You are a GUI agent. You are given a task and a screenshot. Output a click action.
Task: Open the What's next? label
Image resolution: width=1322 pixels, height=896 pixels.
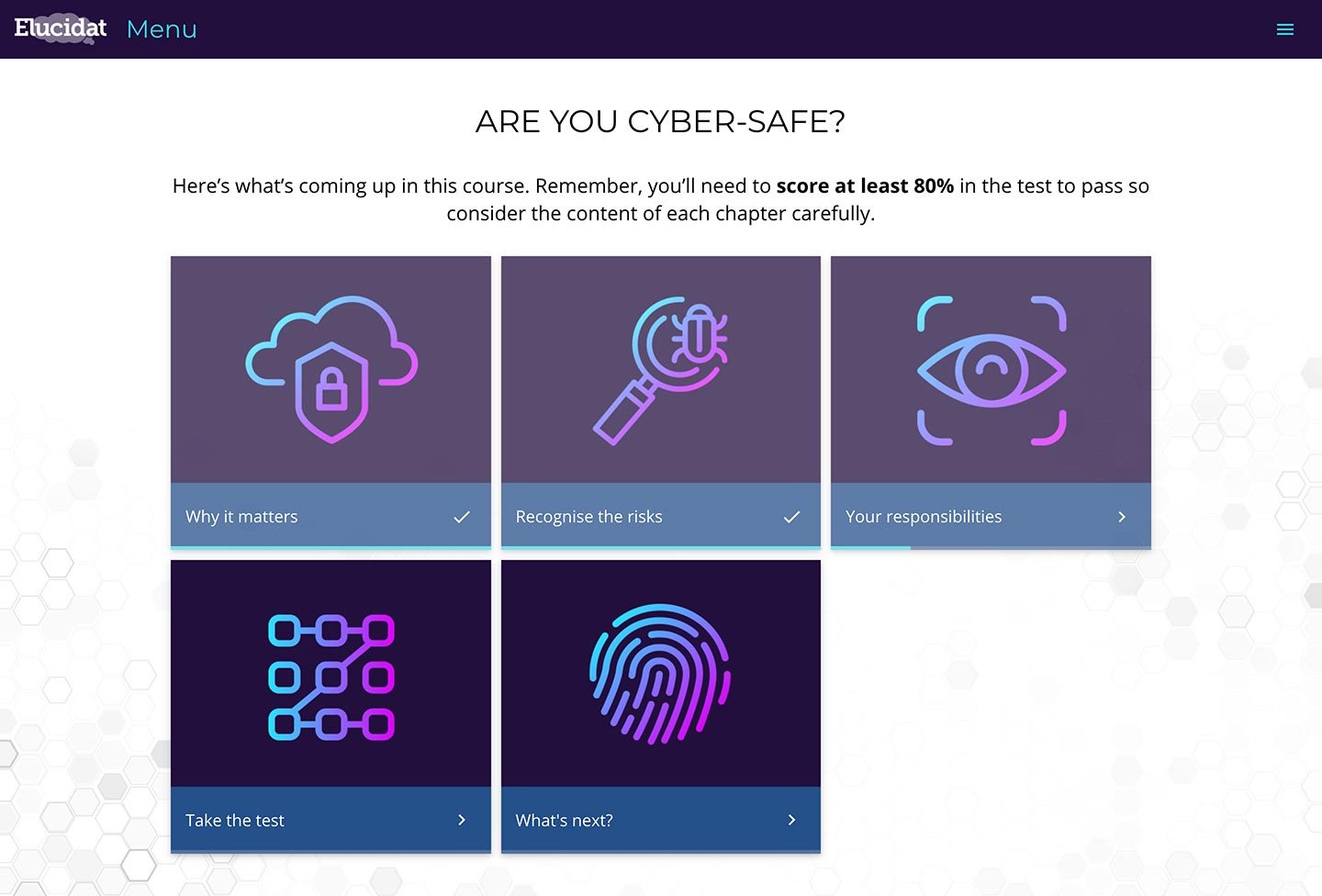(564, 821)
